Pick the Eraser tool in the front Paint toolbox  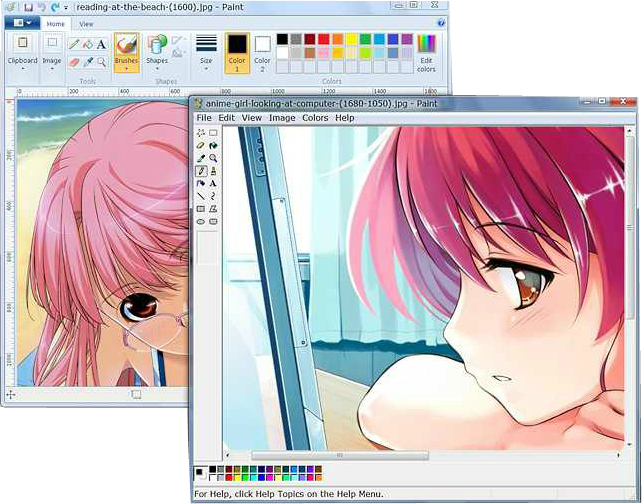pos(201,145)
